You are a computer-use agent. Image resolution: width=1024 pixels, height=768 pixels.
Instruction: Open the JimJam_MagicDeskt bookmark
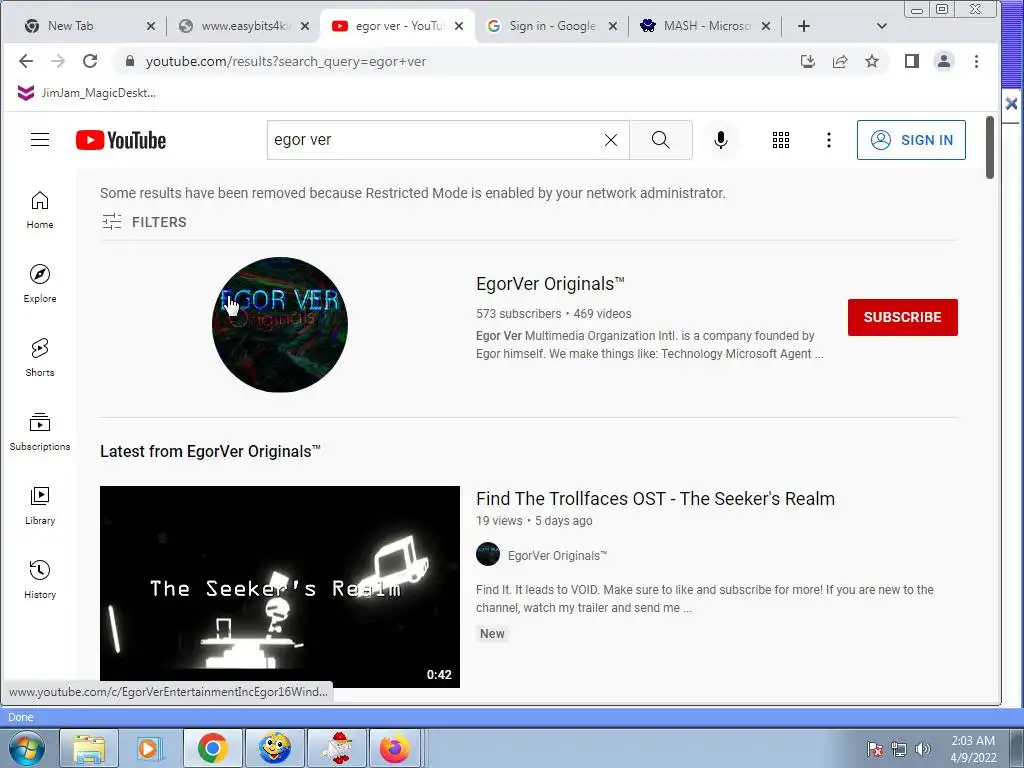click(x=88, y=93)
